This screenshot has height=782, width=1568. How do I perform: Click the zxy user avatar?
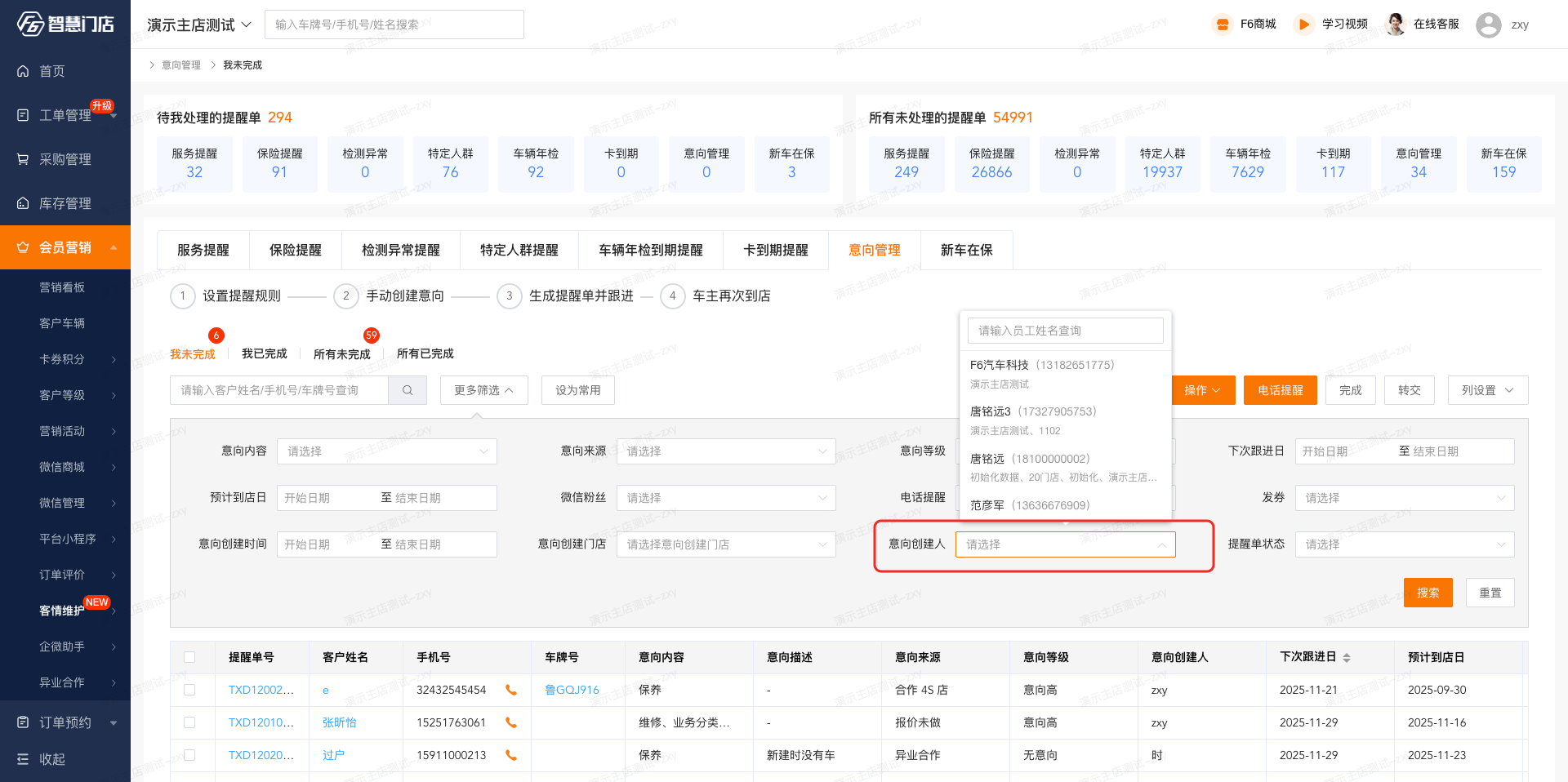pyautogui.click(x=1488, y=24)
